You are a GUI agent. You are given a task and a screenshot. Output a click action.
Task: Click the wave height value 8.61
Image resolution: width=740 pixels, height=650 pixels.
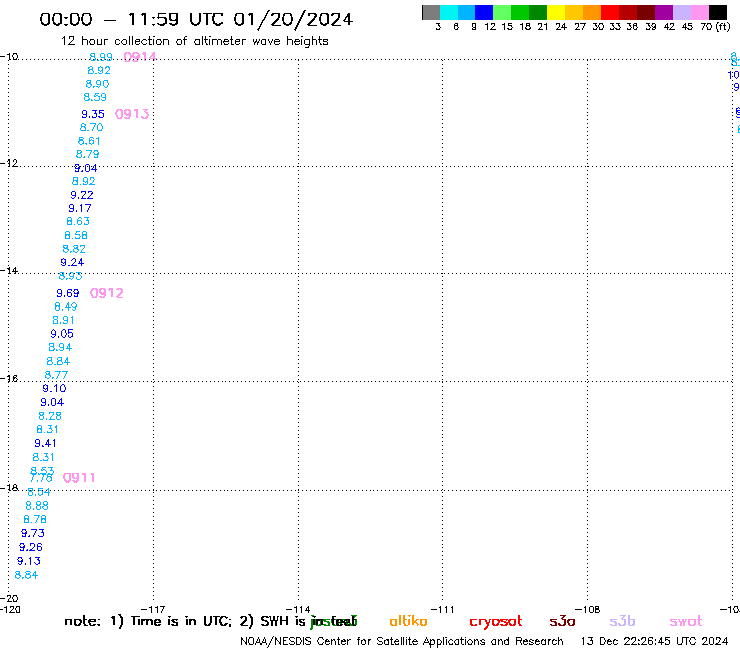(89, 141)
